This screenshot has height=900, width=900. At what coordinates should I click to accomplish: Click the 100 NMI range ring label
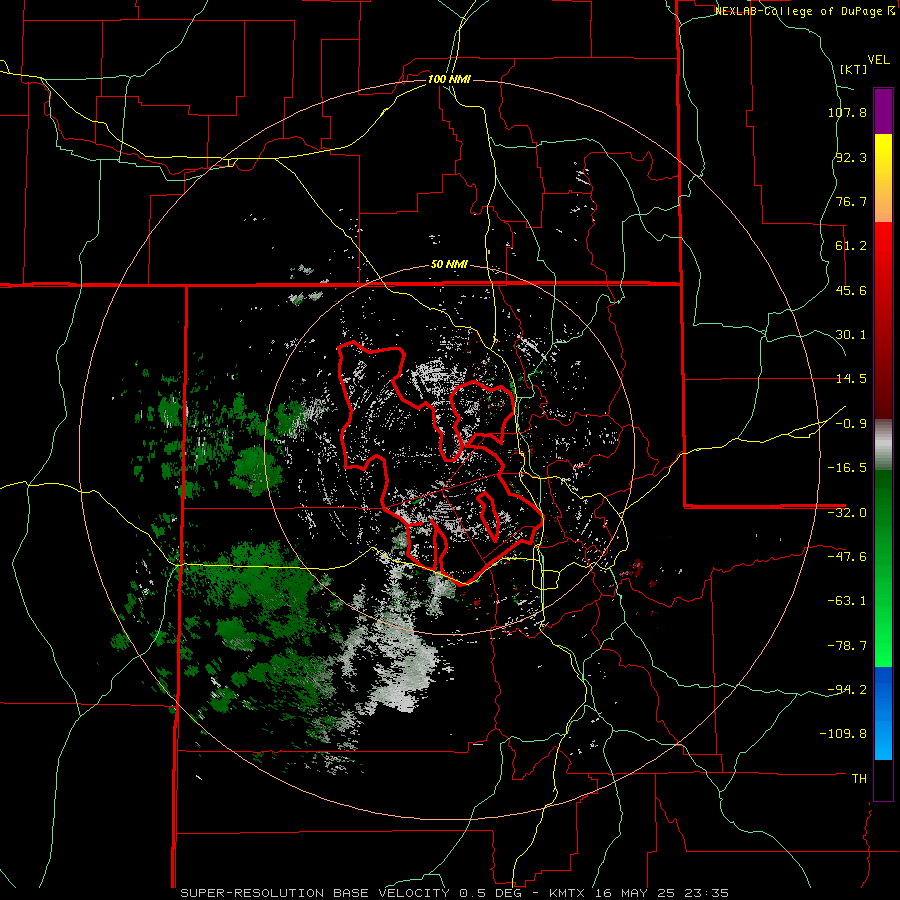tap(449, 79)
